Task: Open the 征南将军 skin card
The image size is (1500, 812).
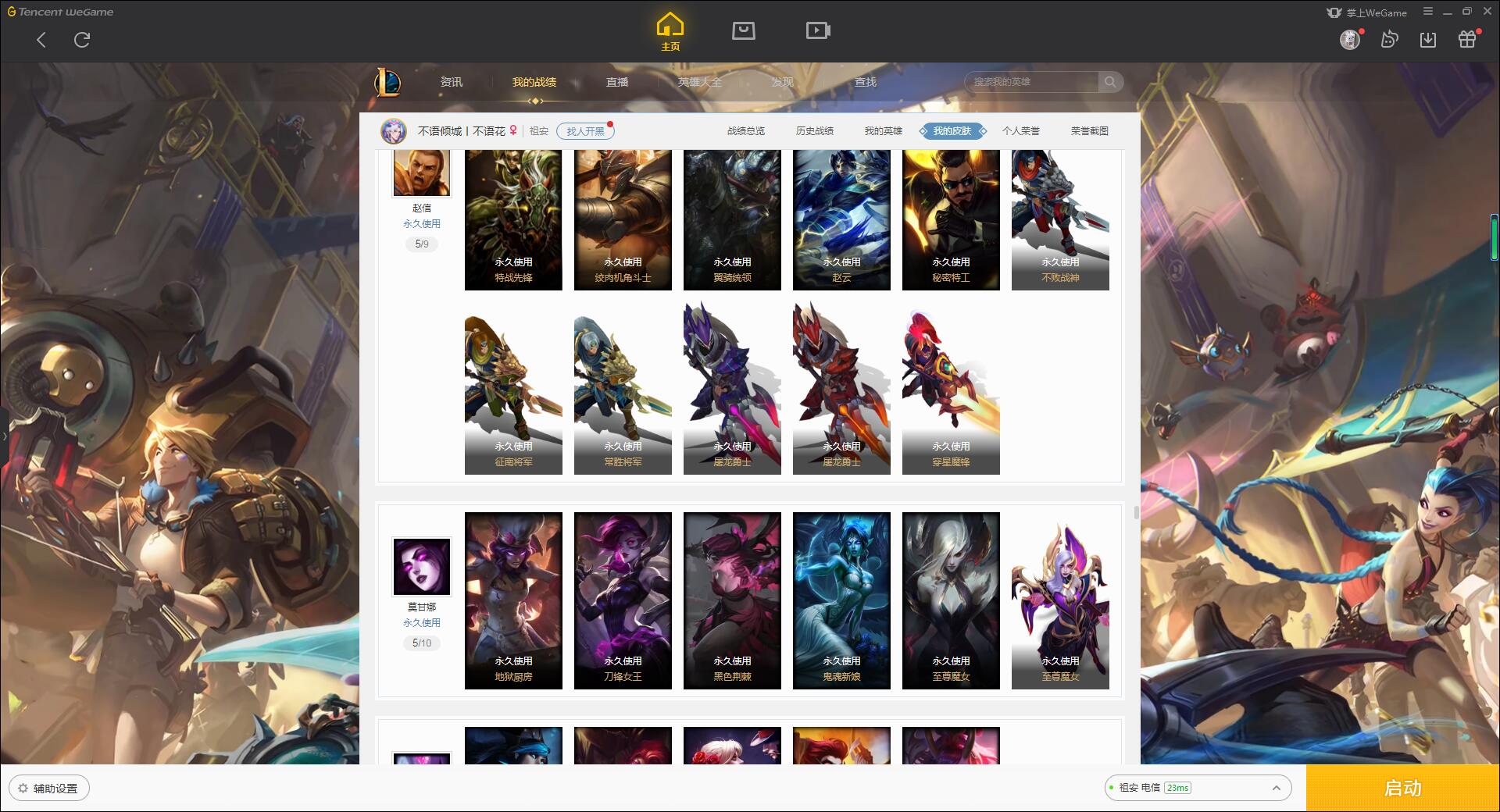Action: (x=513, y=388)
